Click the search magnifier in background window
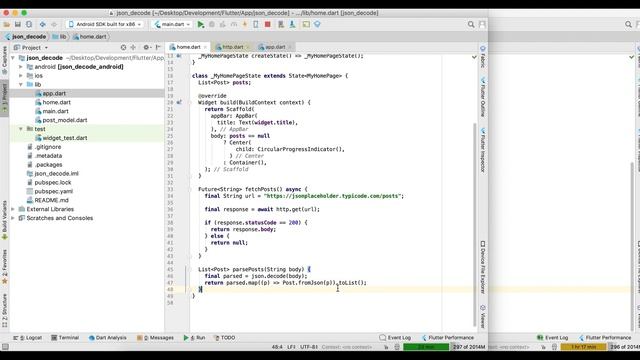 click(x=629, y=24)
